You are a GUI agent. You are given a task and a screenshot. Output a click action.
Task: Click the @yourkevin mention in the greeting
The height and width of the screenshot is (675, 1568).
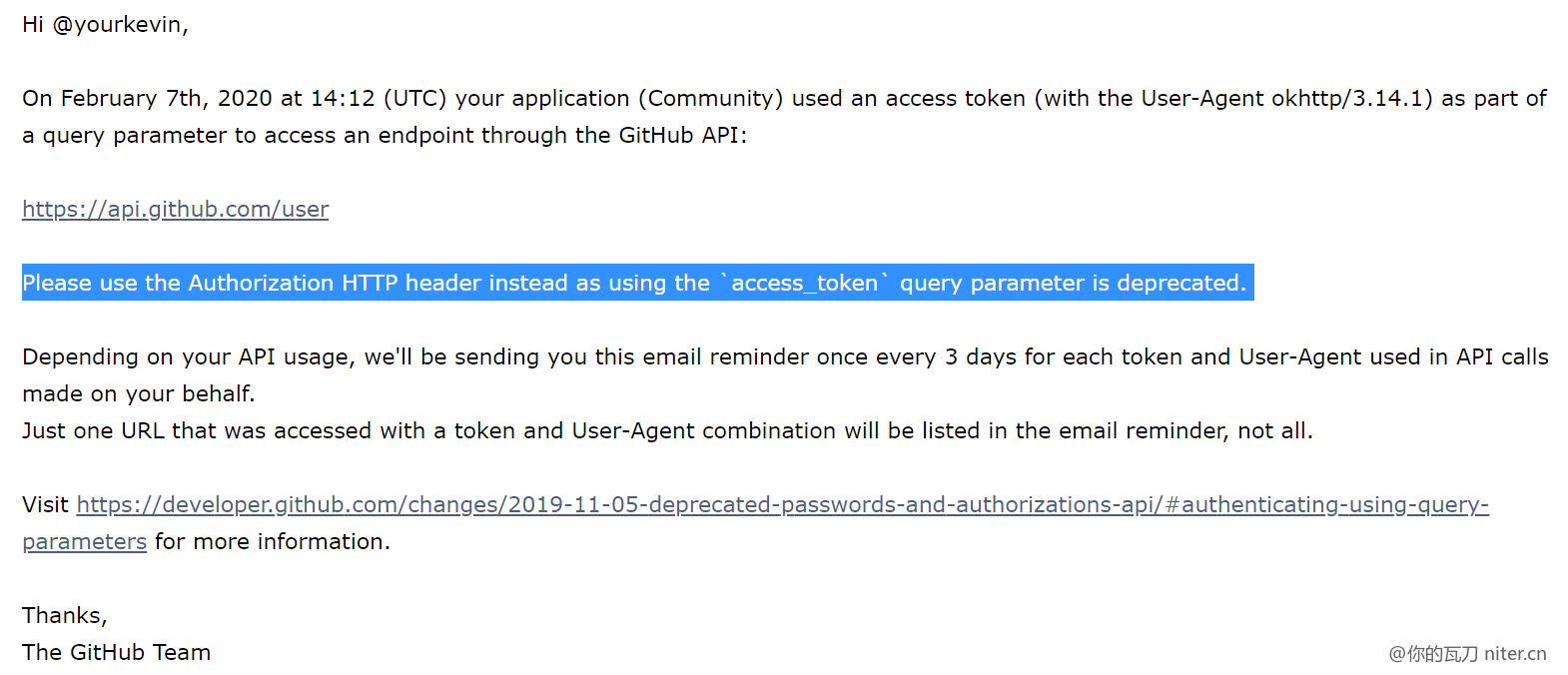[x=119, y=25]
